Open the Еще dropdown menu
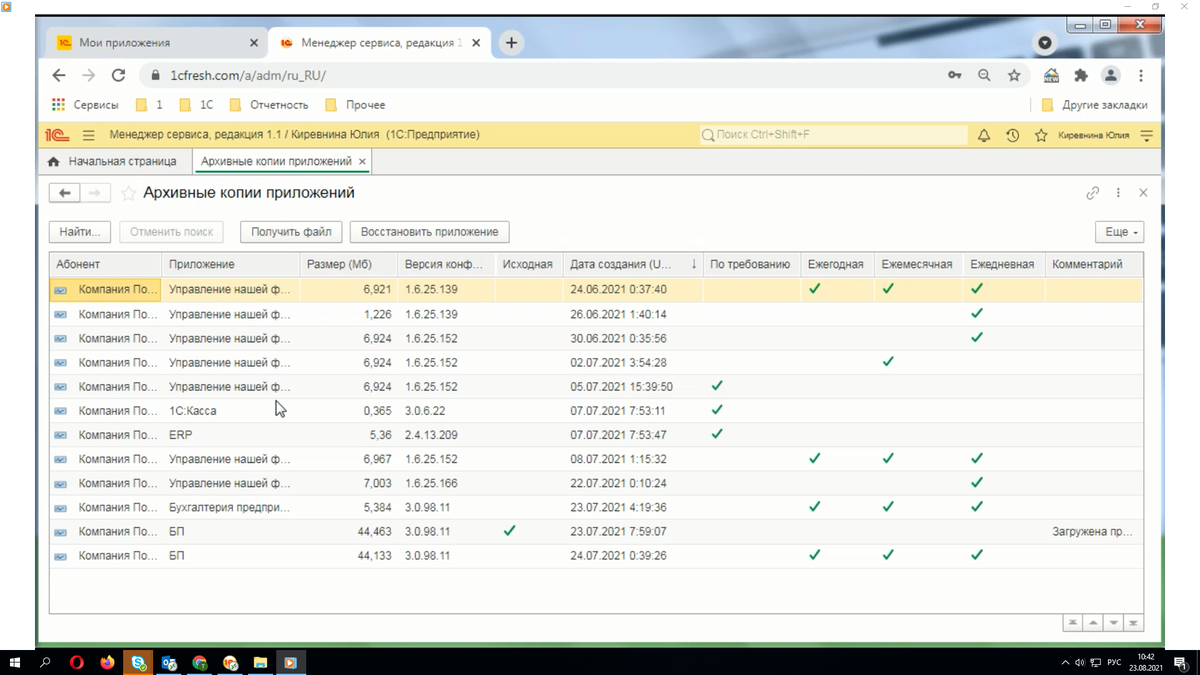 point(1119,232)
